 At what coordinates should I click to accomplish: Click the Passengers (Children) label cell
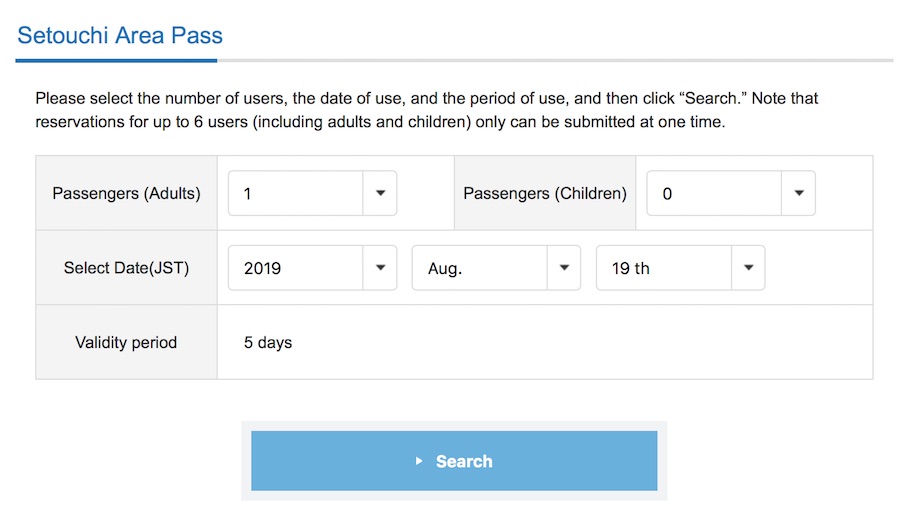tap(545, 193)
